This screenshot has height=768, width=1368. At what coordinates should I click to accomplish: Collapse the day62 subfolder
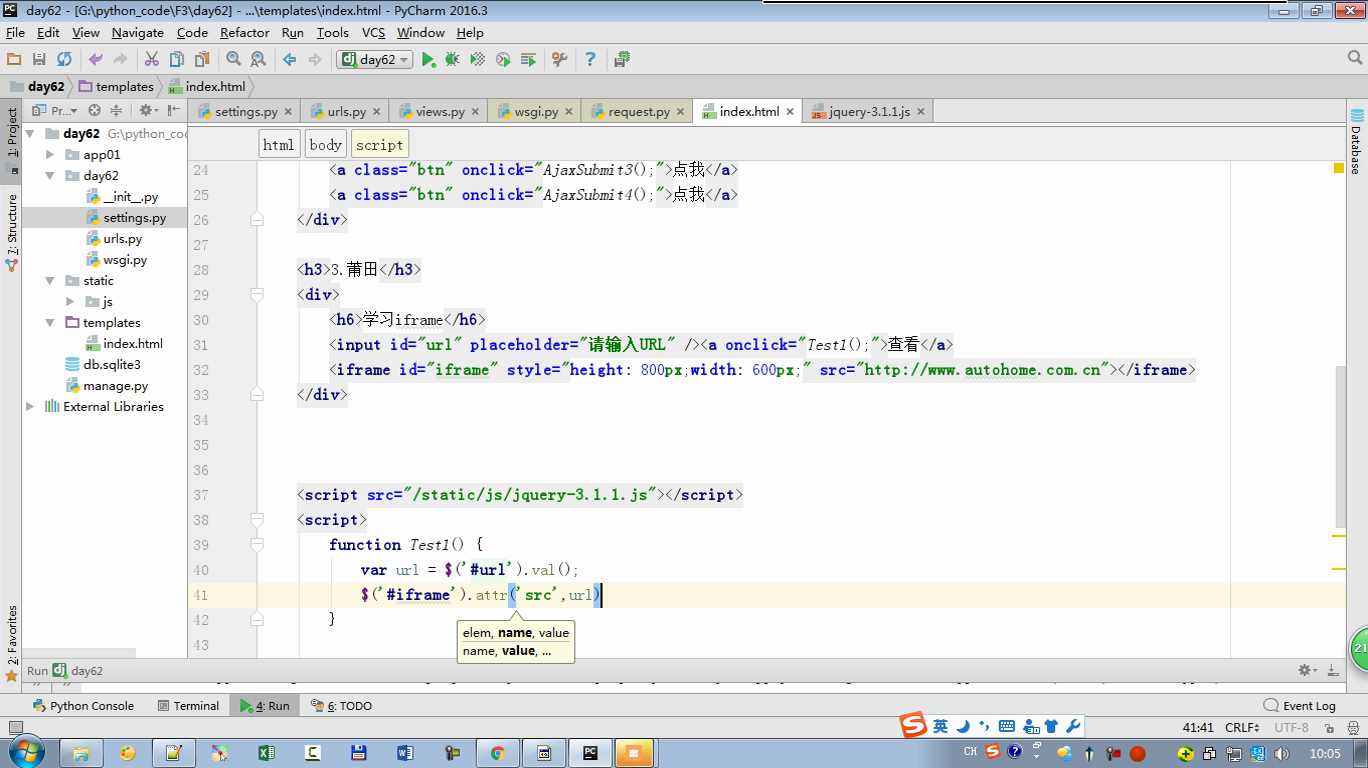coord(50,176)
